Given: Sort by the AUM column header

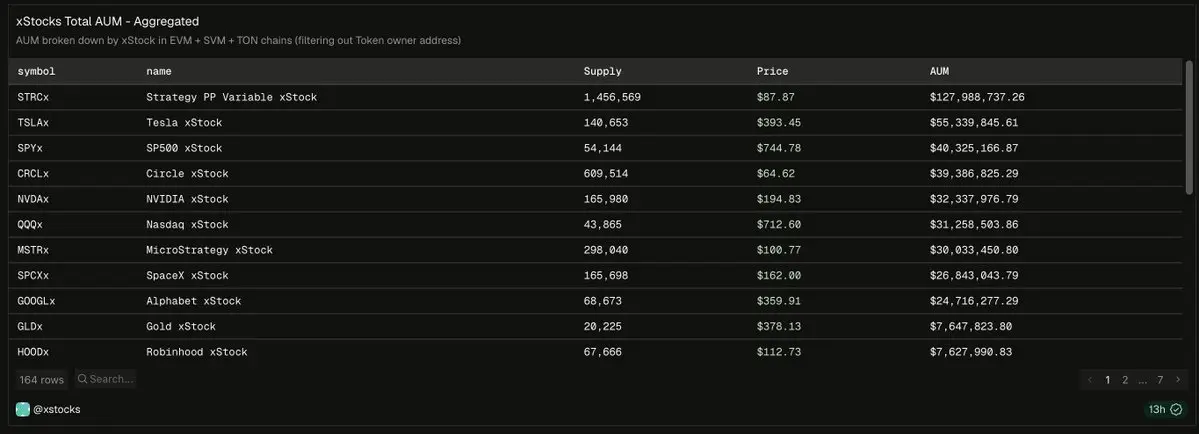Looking at the screenshot, I should pos(939,71).
